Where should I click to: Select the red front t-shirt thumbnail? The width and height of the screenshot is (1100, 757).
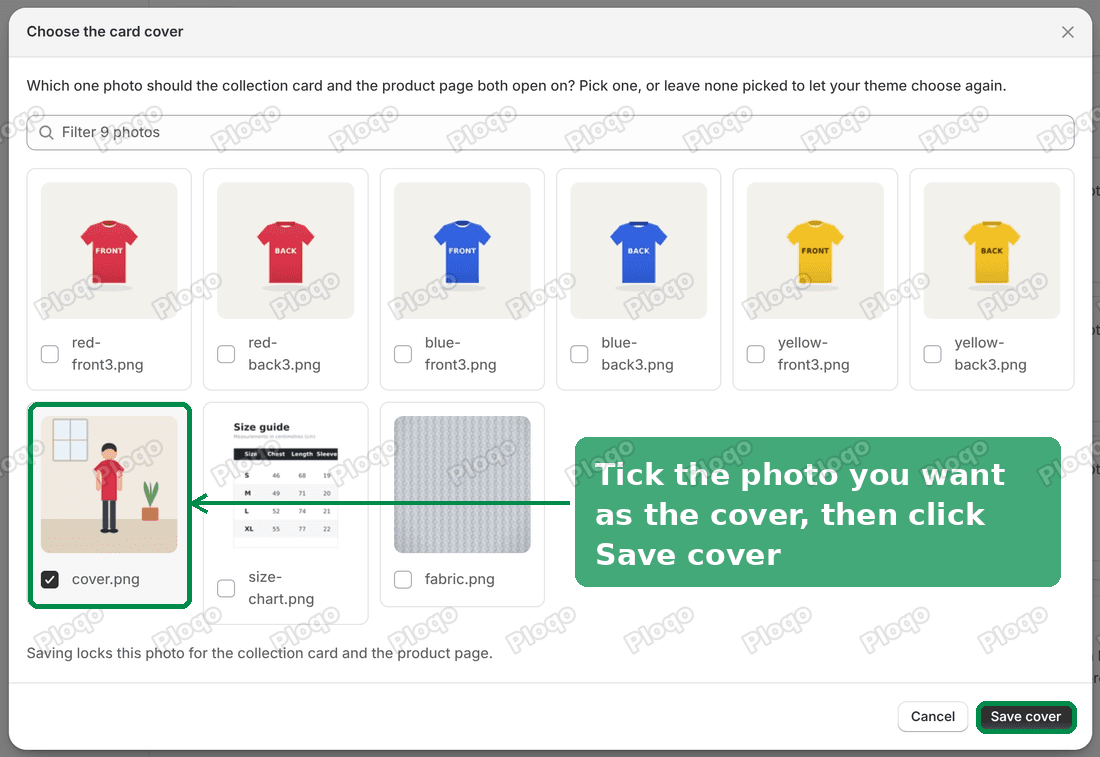[x=109, y=250]
